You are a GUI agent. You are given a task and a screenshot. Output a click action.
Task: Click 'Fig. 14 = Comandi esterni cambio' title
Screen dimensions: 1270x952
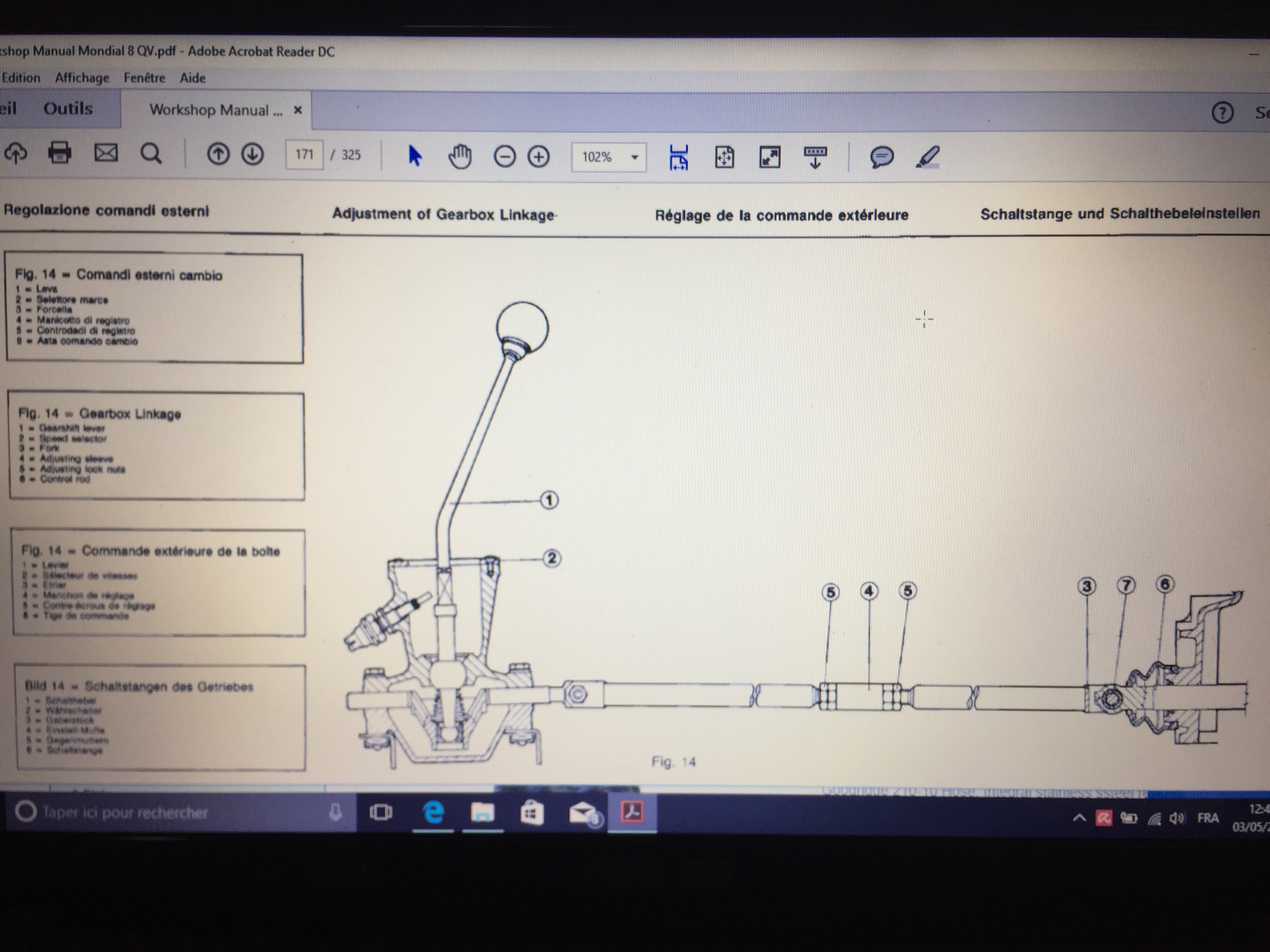(x=118, y=275)
